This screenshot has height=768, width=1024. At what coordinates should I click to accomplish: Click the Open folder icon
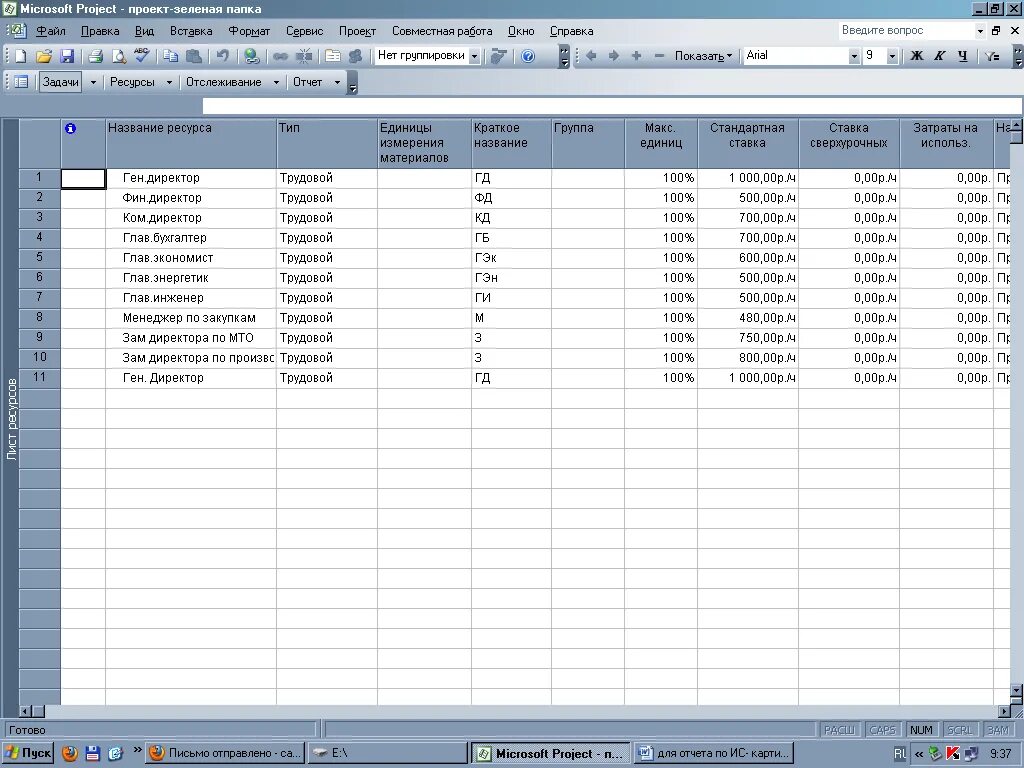click(x=43, y=56)
